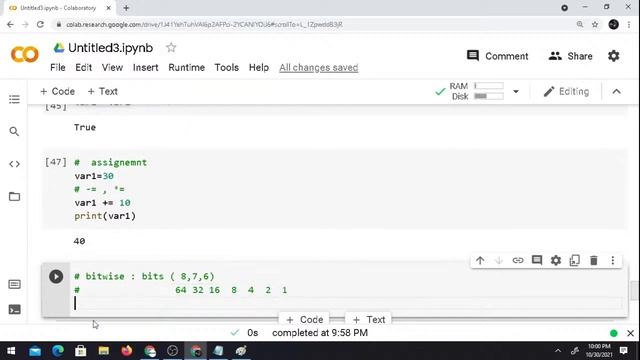This screenshot has width=640, height=360.
Task: Move cell down with the down arrow
Action: pos(499,260)
